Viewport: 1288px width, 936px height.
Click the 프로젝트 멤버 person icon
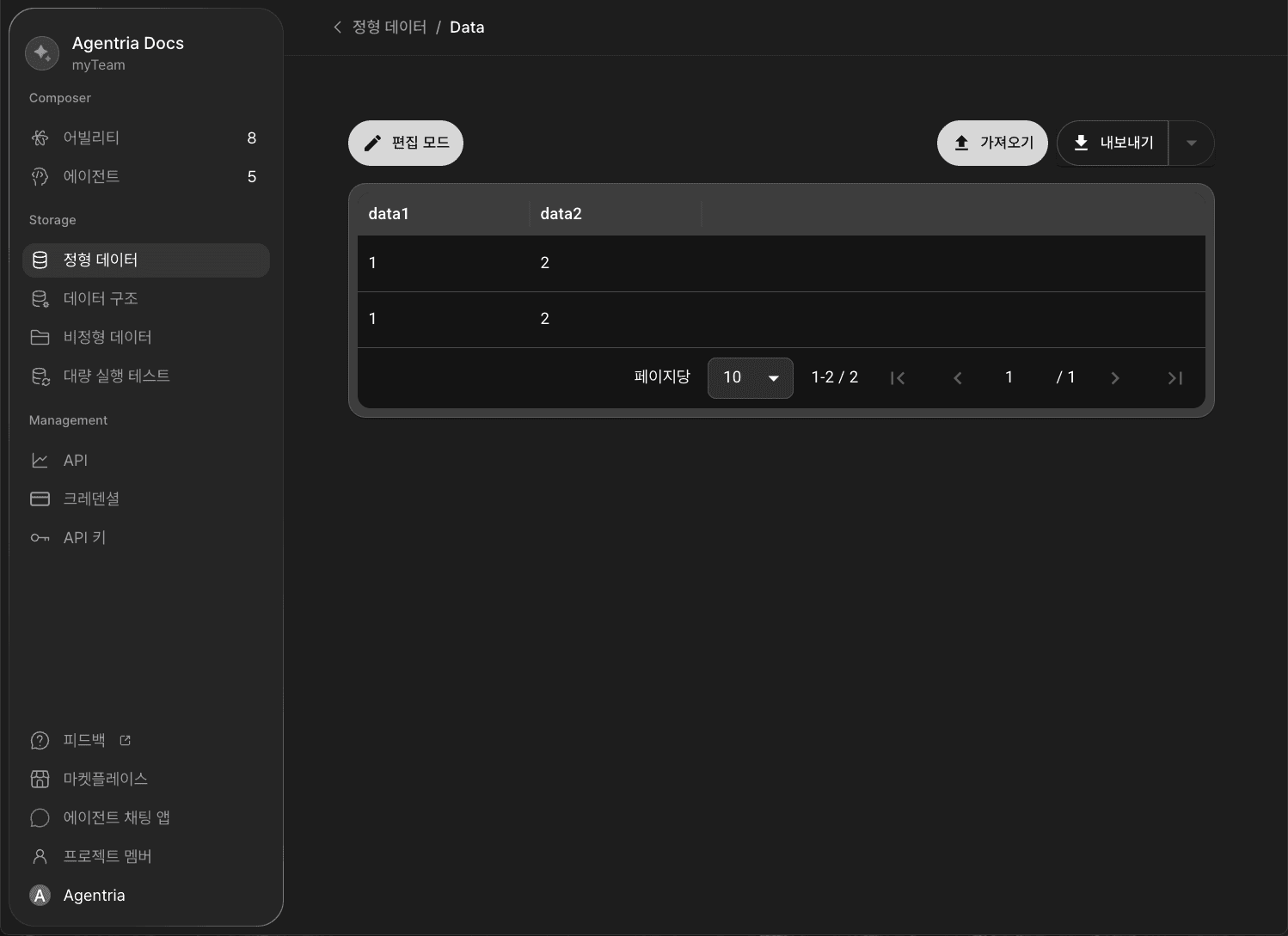[40, 856]
